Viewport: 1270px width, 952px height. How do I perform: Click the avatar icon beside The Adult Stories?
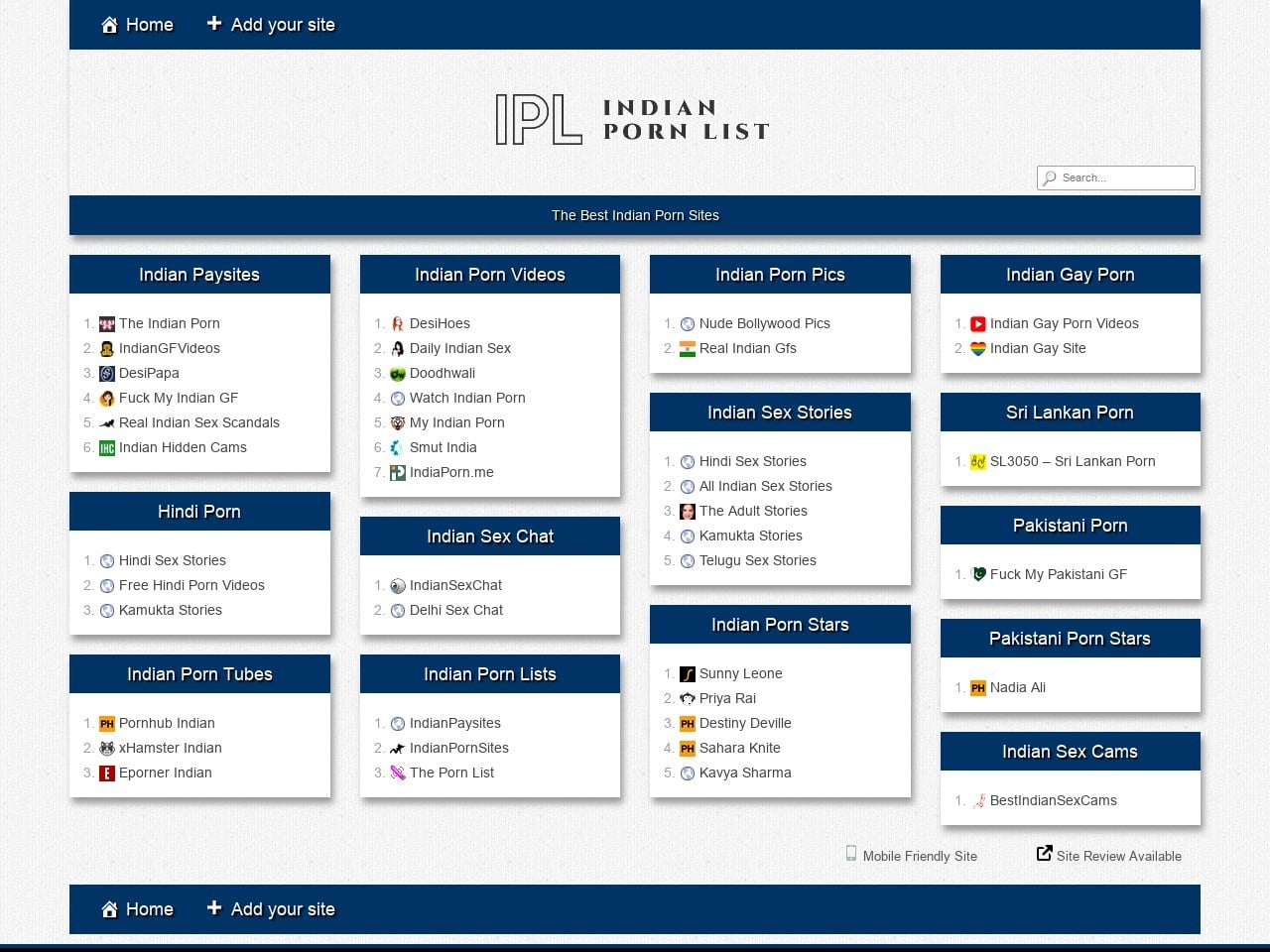coord(688,512)
